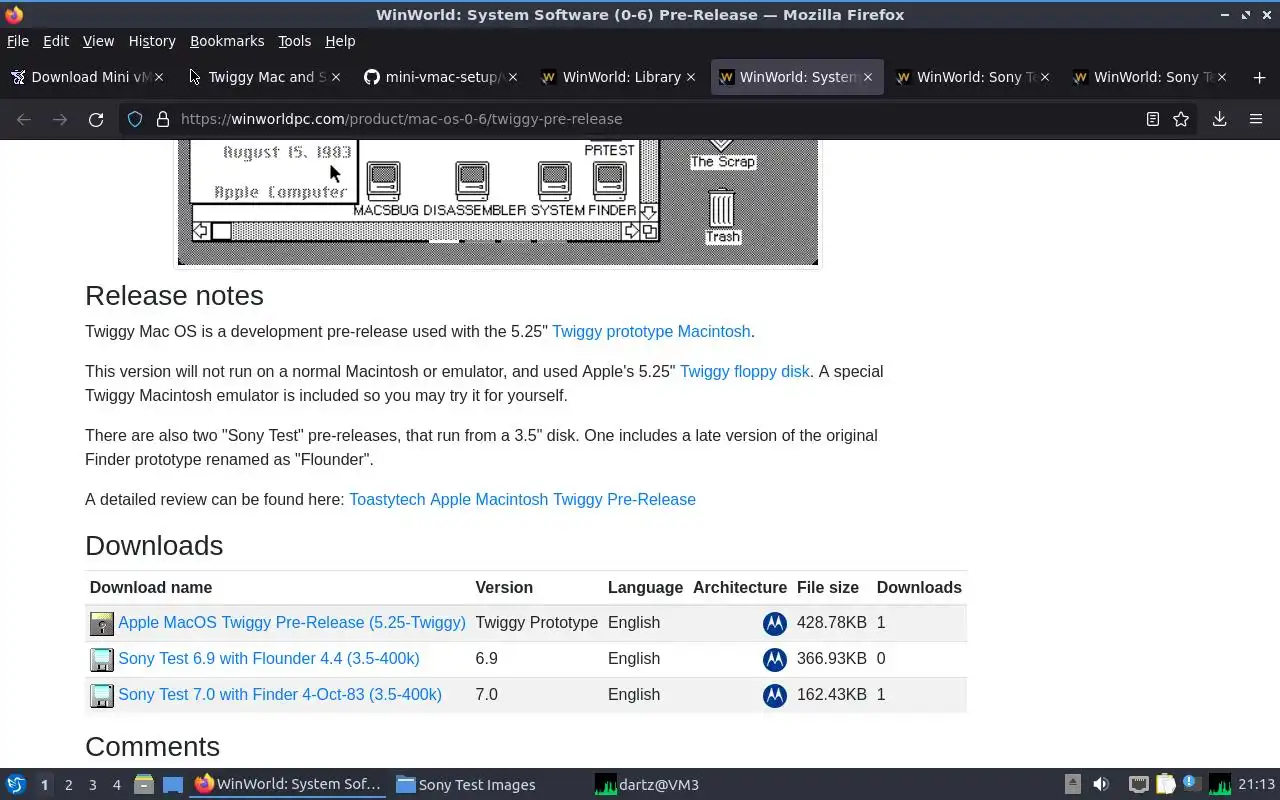Close the mini-vmac-setup tab
This screenshot has width=1280, height=800.
coord(513,77)
